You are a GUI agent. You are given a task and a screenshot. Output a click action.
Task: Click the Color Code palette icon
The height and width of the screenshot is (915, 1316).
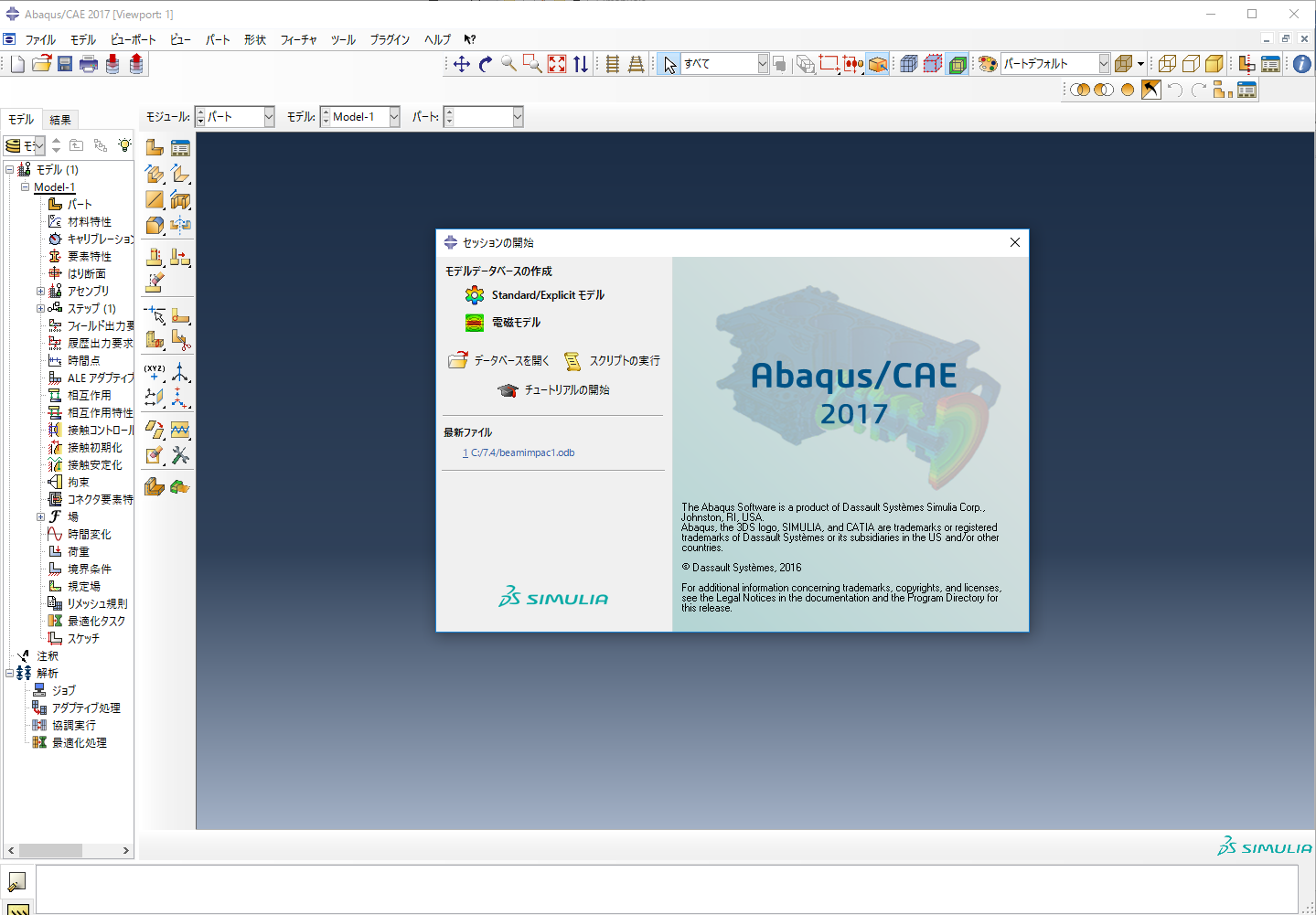click(988, 64)
